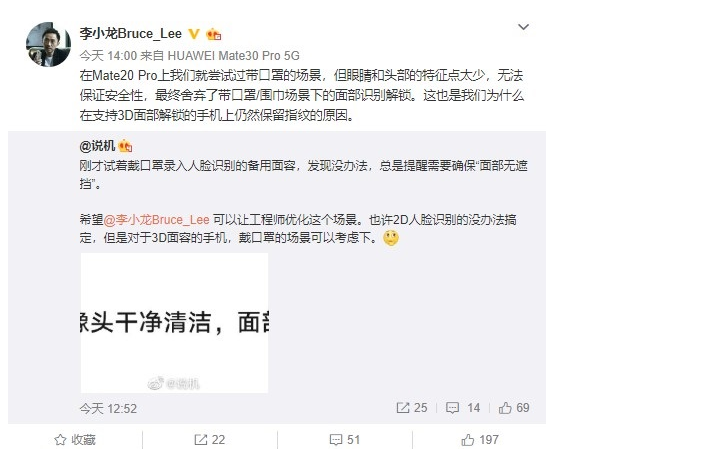
Task: Enlarge the quoted post image thumbnail
Action: 174,323
